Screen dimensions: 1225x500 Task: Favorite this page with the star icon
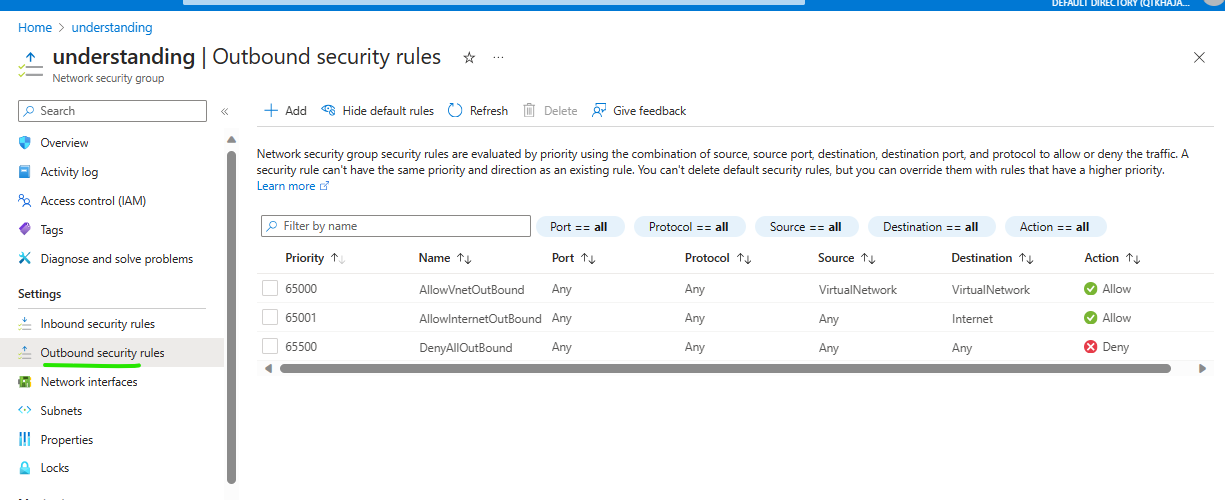tap(469, 58)
